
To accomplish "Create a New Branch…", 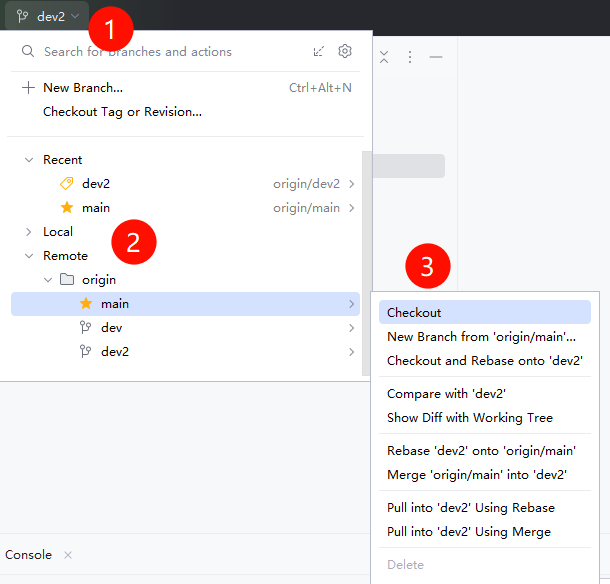I will 185,88.
